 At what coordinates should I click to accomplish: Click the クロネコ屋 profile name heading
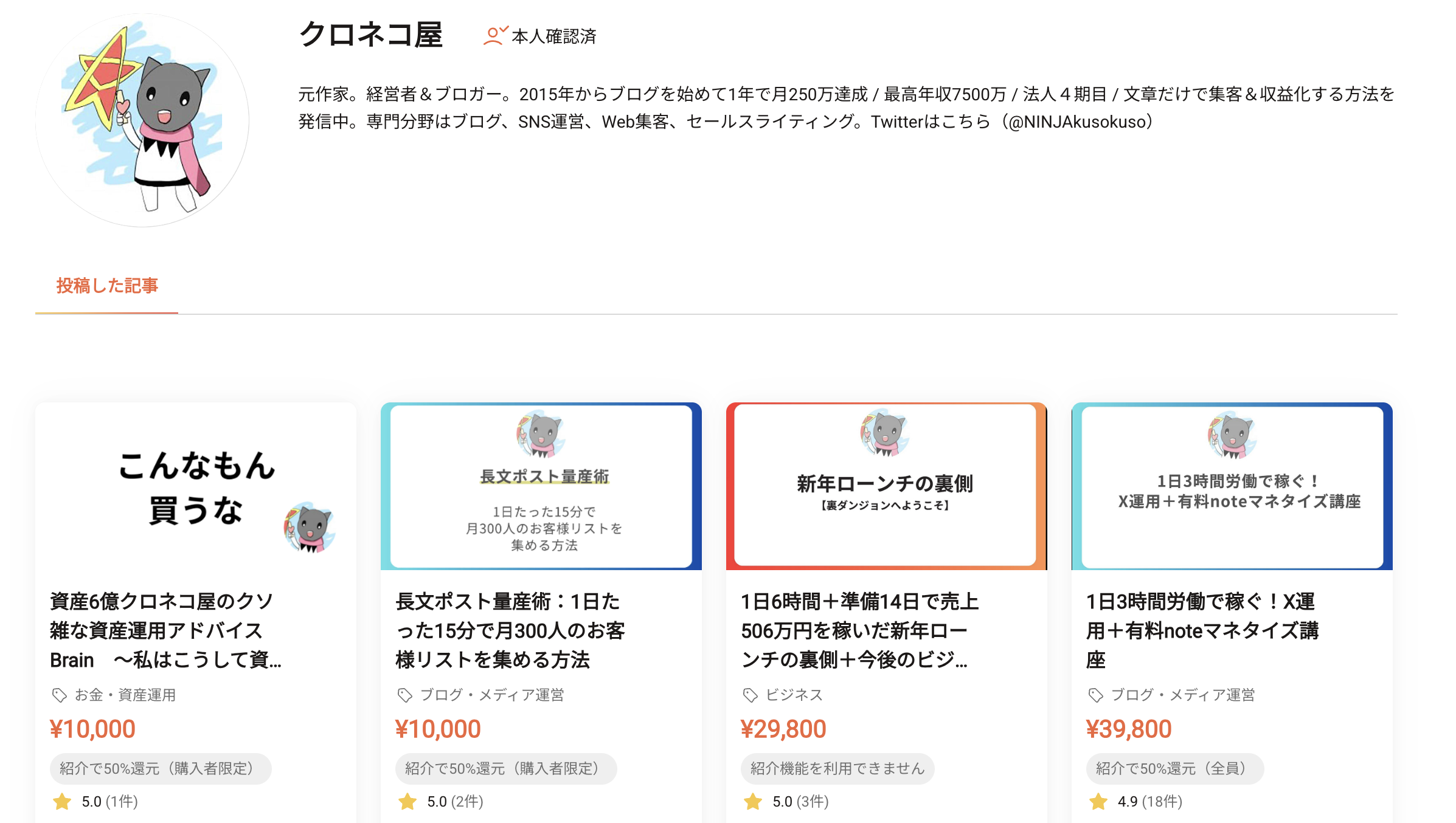371,35
